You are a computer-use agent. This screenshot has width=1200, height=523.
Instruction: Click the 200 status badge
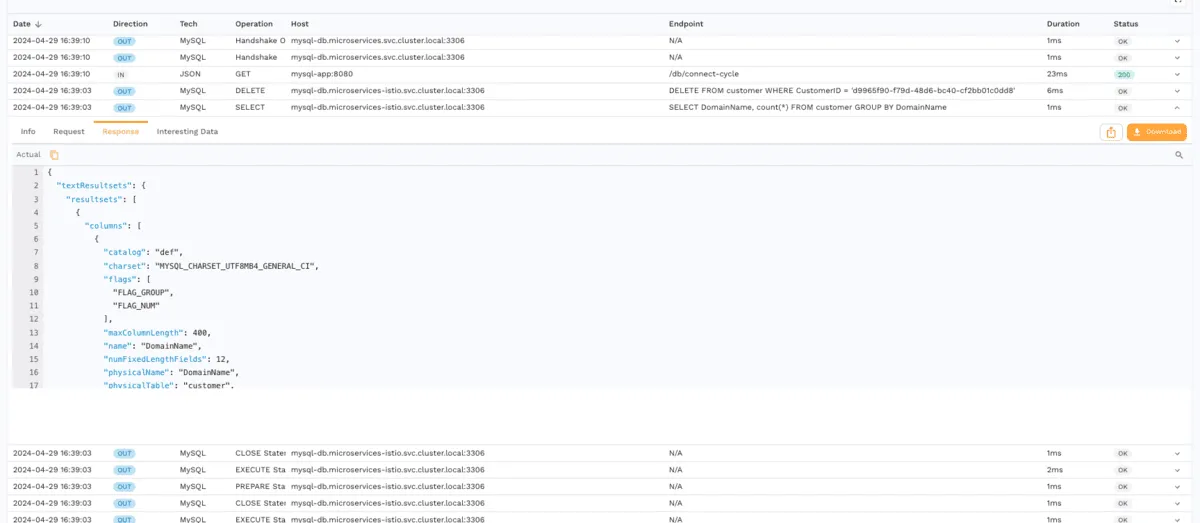[1125, 74]
